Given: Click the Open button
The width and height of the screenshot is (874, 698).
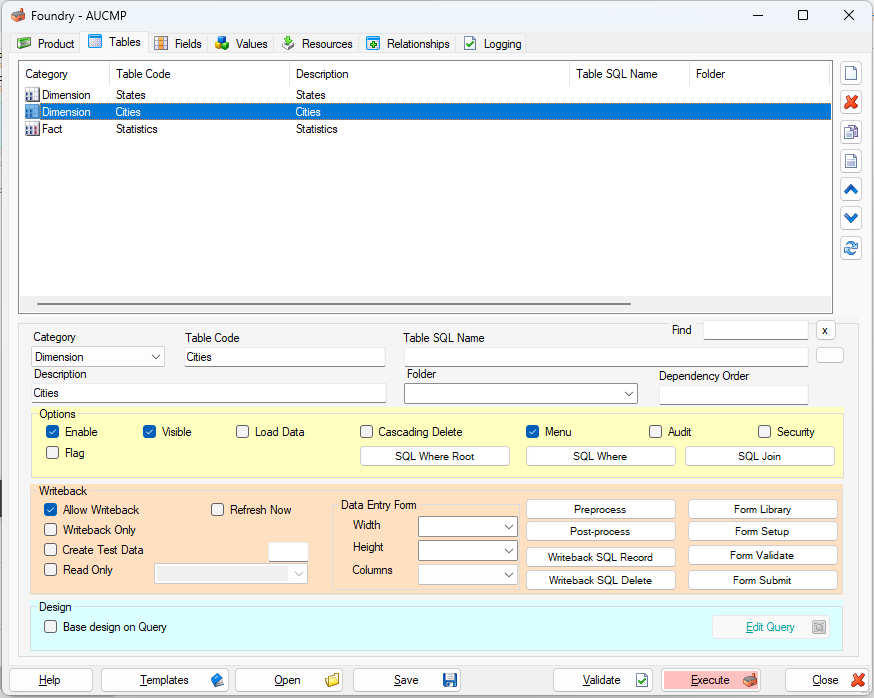Looking at the screenshot, I should tap(289, 680).
